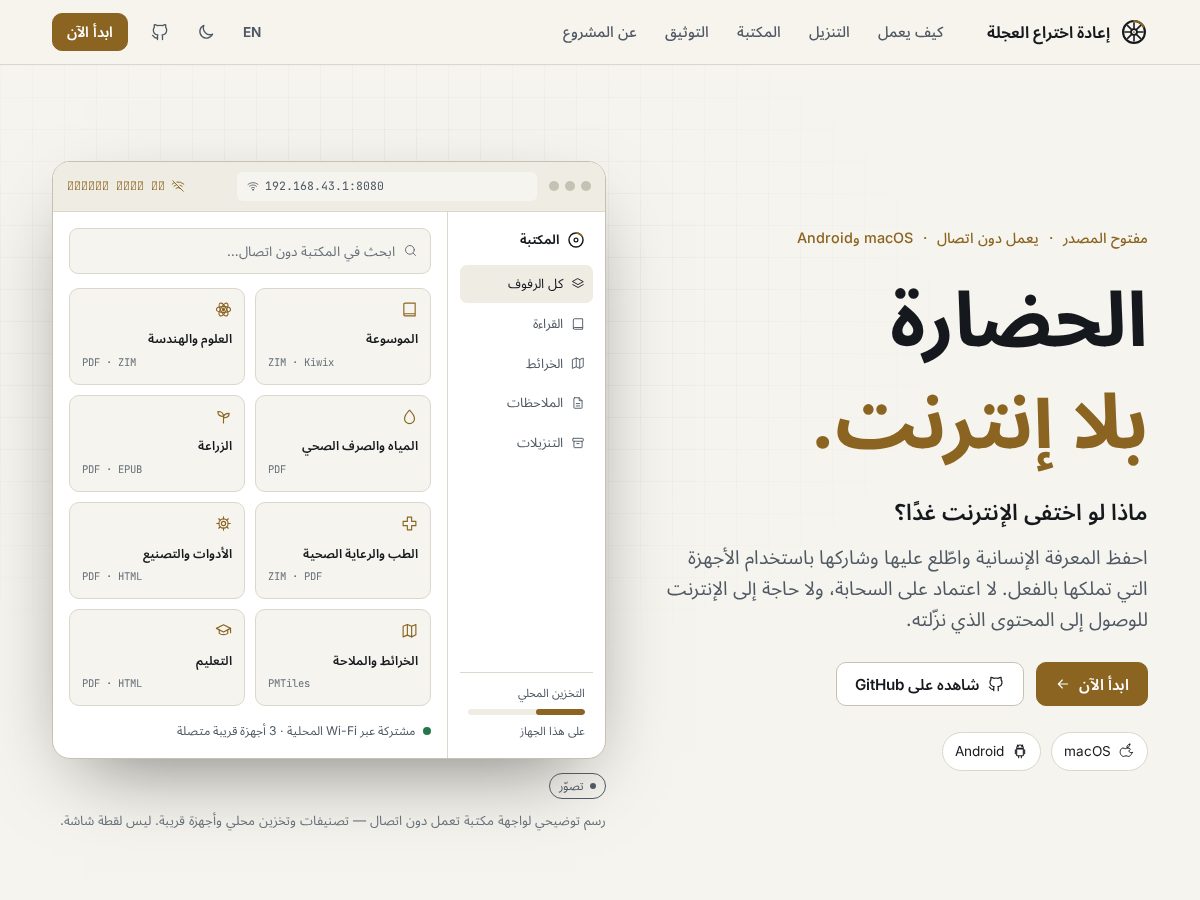Click the archive icon next to 'التنزيلات'
The height and width of the screenshot is (900, 1200).
click(x=578, y=443)
